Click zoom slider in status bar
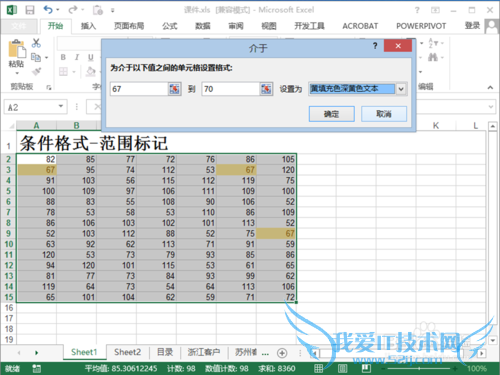This screenshot has height=375, width=500. tap(419, 368)
